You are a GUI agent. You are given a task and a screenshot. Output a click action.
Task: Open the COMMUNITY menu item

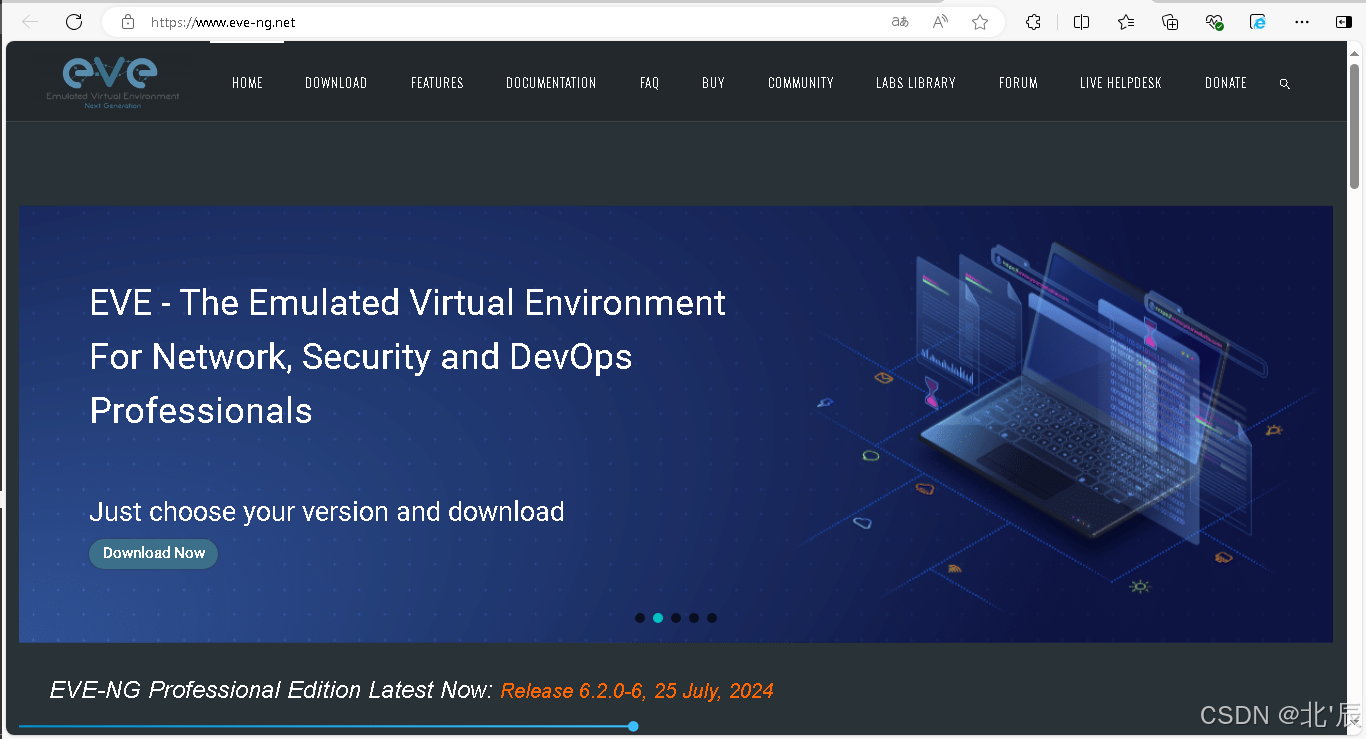click(801, 83)
